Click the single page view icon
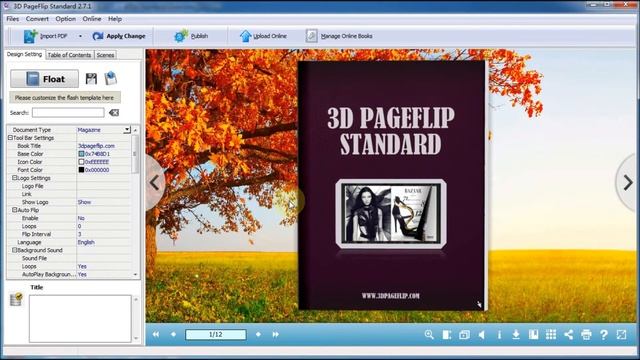640x360 pixels. click(x=447, y=335)
